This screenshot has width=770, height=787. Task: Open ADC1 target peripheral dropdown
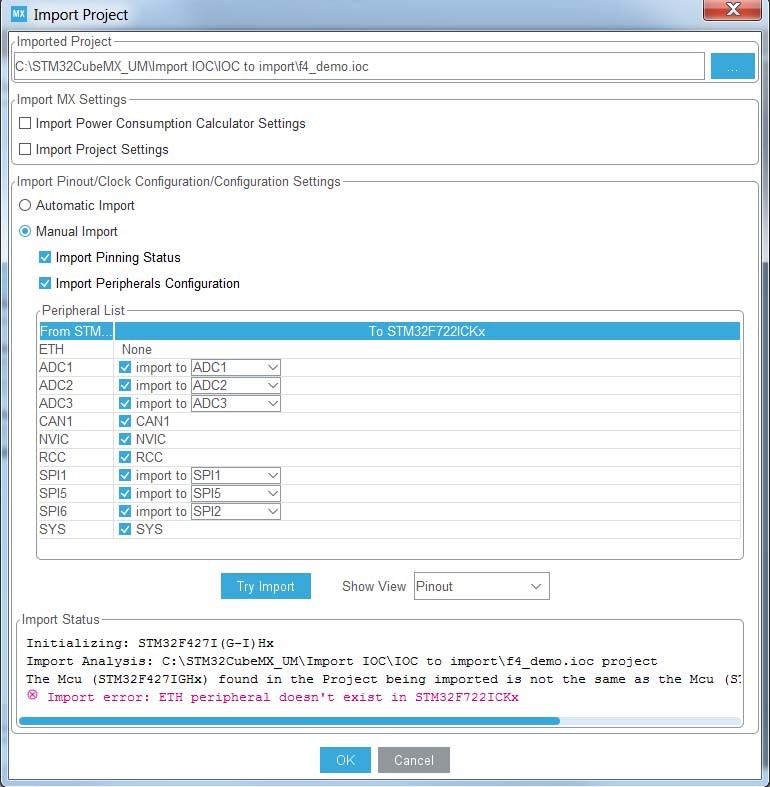coord(235,367)
